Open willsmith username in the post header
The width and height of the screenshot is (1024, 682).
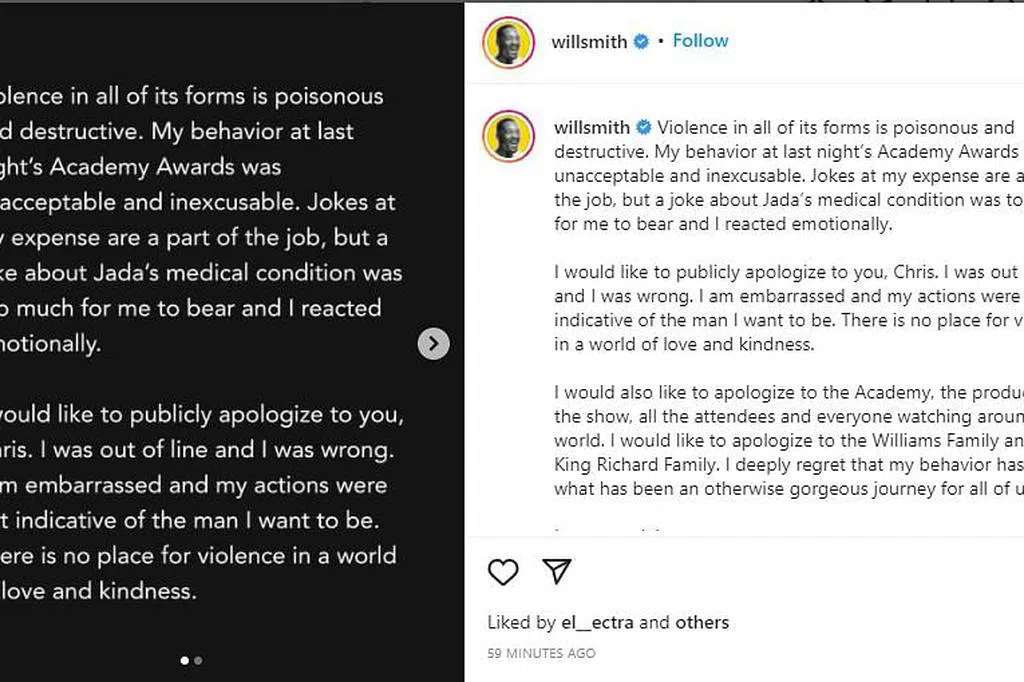[589, 42]
